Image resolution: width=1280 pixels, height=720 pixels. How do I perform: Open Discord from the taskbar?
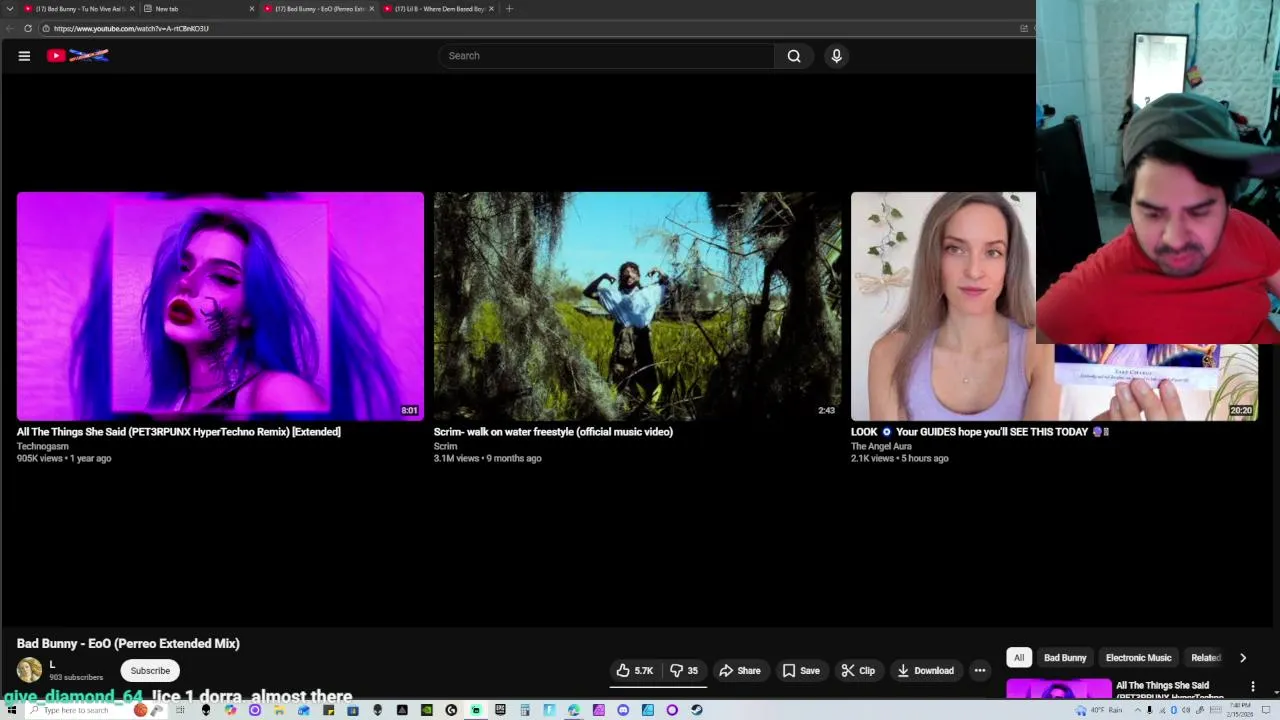click(x=623, y=710)
